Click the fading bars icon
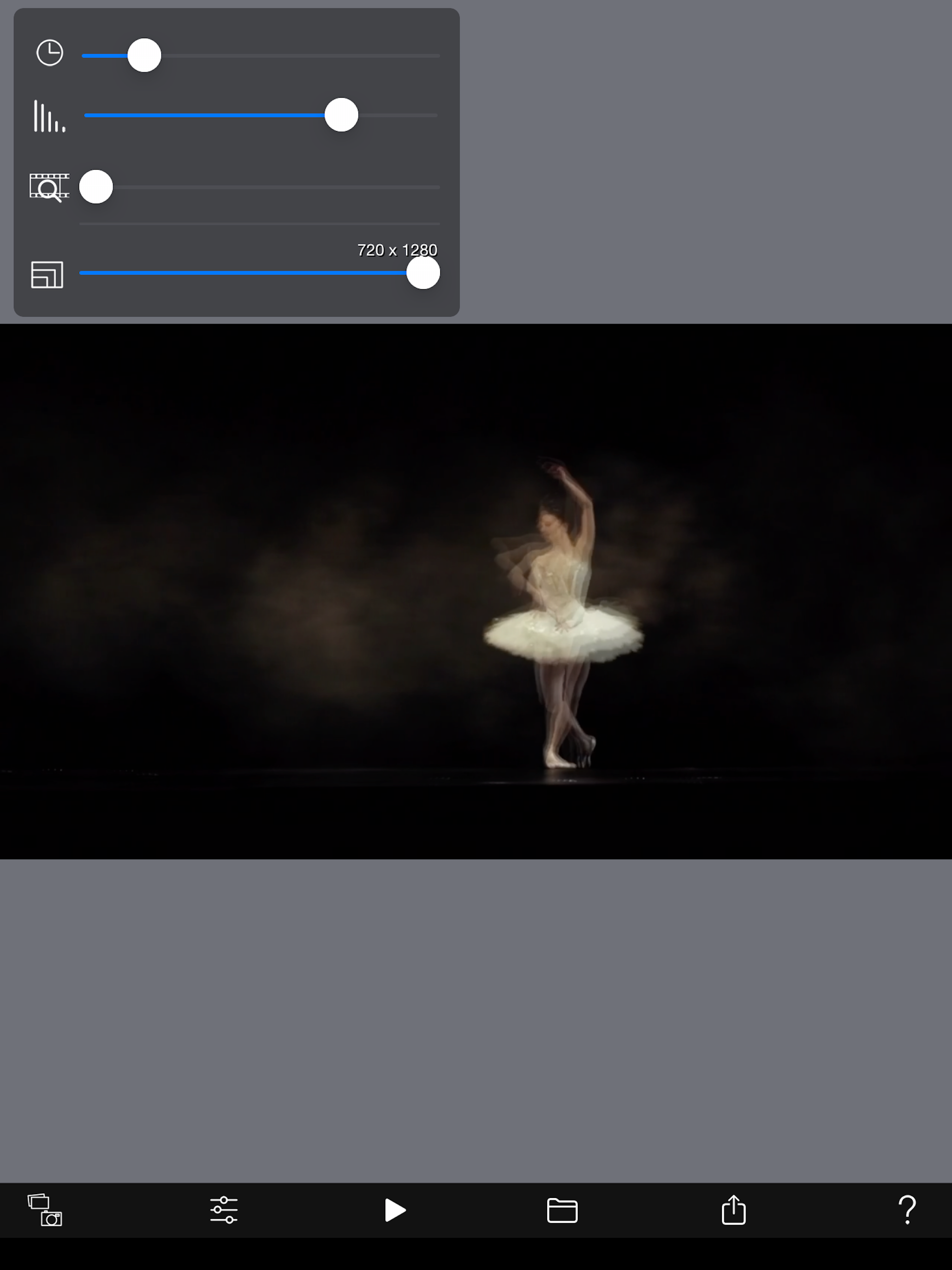The image size is (952, 1270). point(49,116)
